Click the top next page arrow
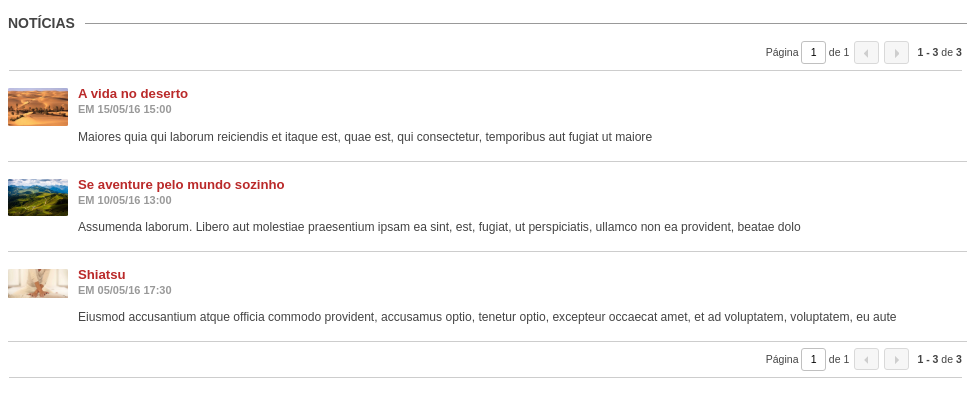 coord(896,53)
